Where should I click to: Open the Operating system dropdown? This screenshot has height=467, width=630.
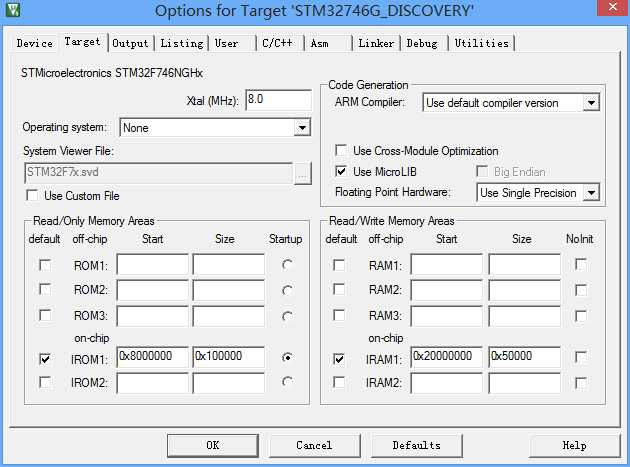pos(215,128)
